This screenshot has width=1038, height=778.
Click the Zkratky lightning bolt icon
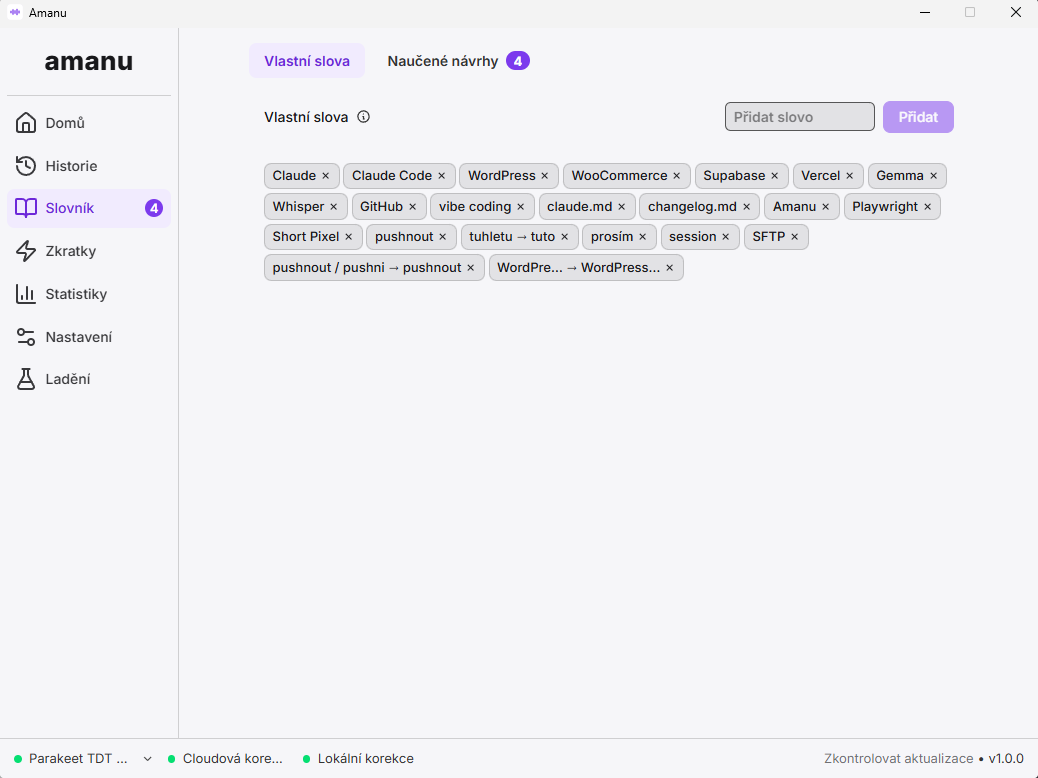26,251
